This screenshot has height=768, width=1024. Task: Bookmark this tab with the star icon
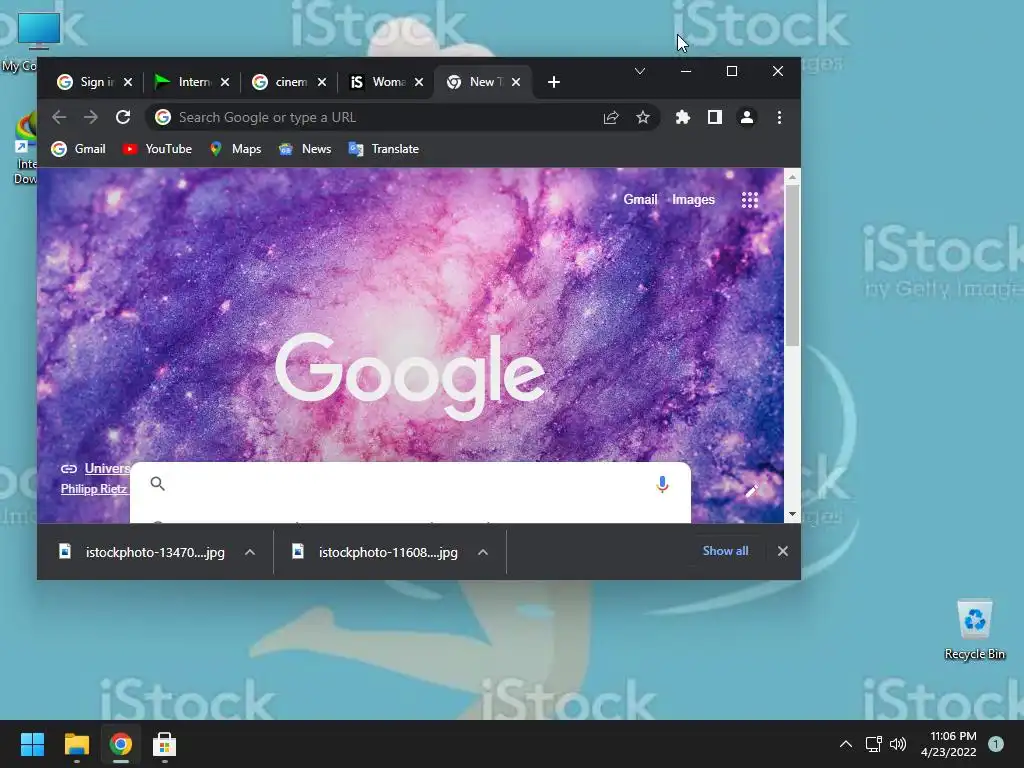(643, 118)
